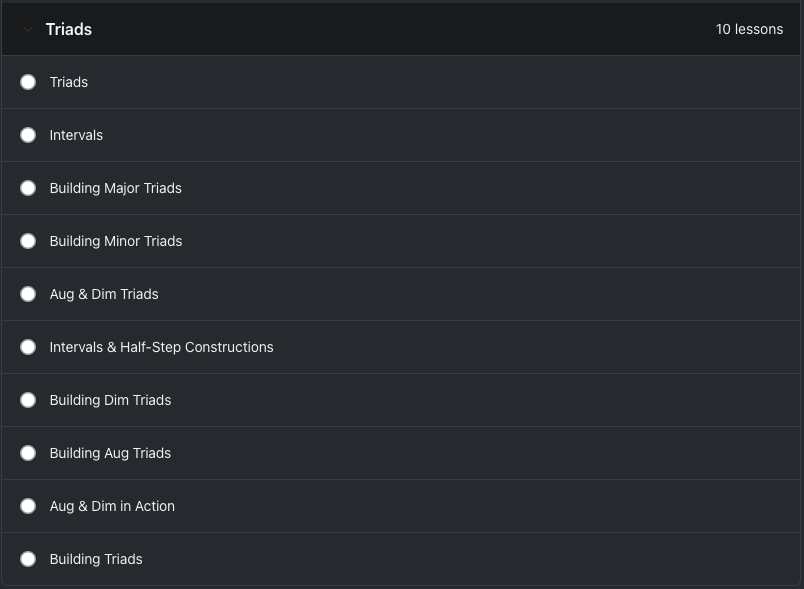Toggle Building Minor Triads completion circle
Screen dimensions: 804x589
tap(28, 241)
